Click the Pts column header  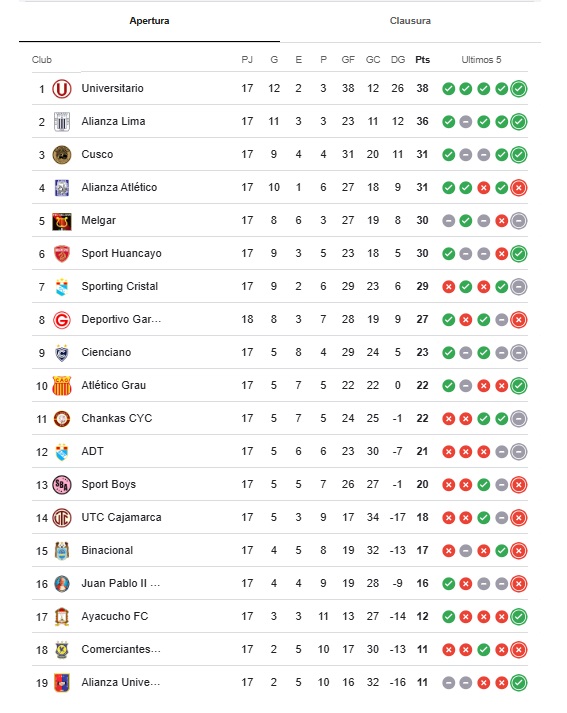click(422, 60)
